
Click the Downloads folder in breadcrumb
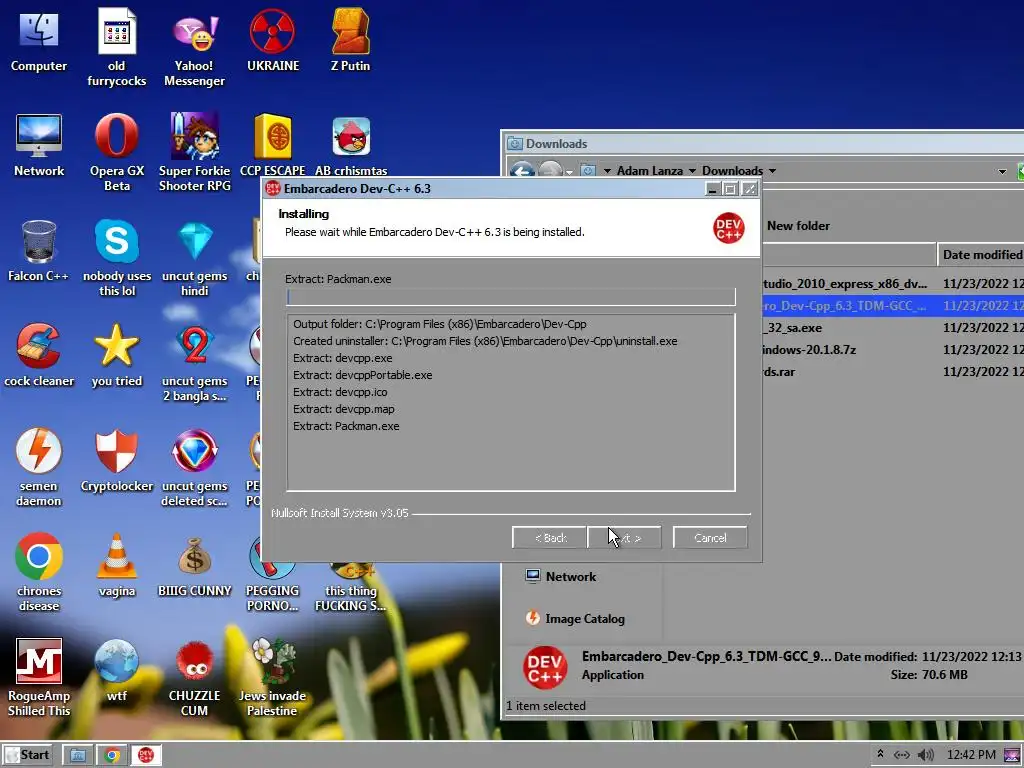tap(732, 171)
